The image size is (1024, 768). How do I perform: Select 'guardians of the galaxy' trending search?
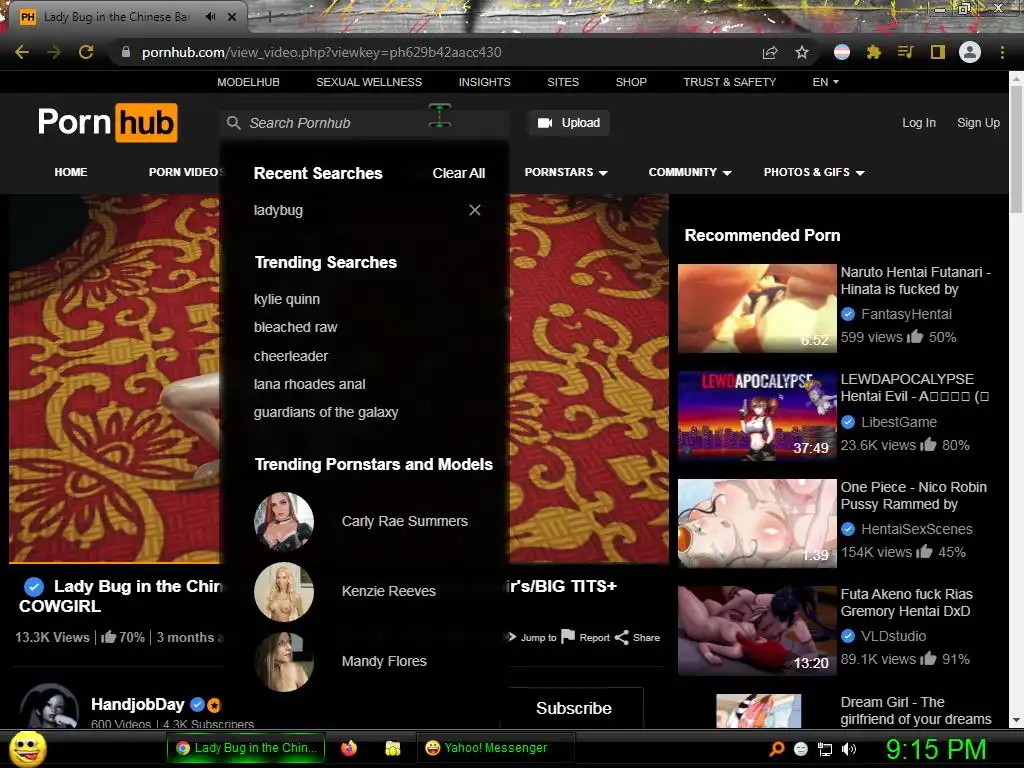326,412
